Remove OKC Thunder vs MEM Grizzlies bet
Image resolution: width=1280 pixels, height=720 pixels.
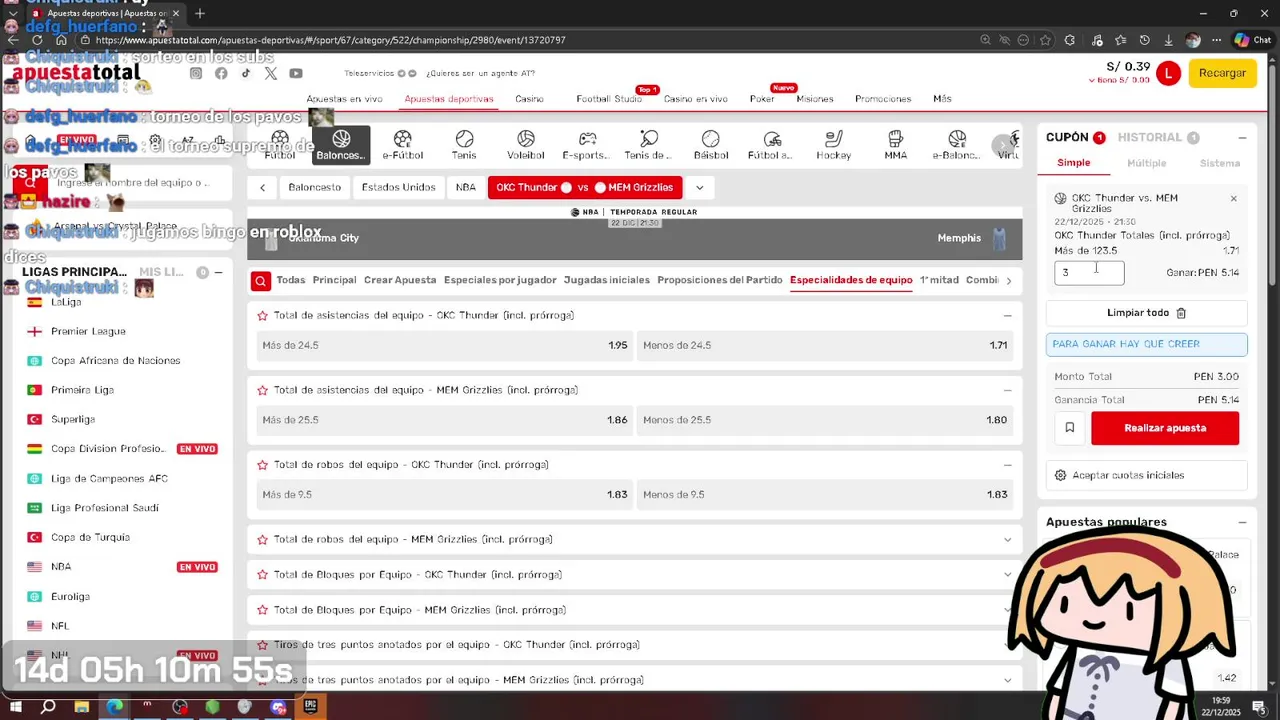(x=1233, y=199)
